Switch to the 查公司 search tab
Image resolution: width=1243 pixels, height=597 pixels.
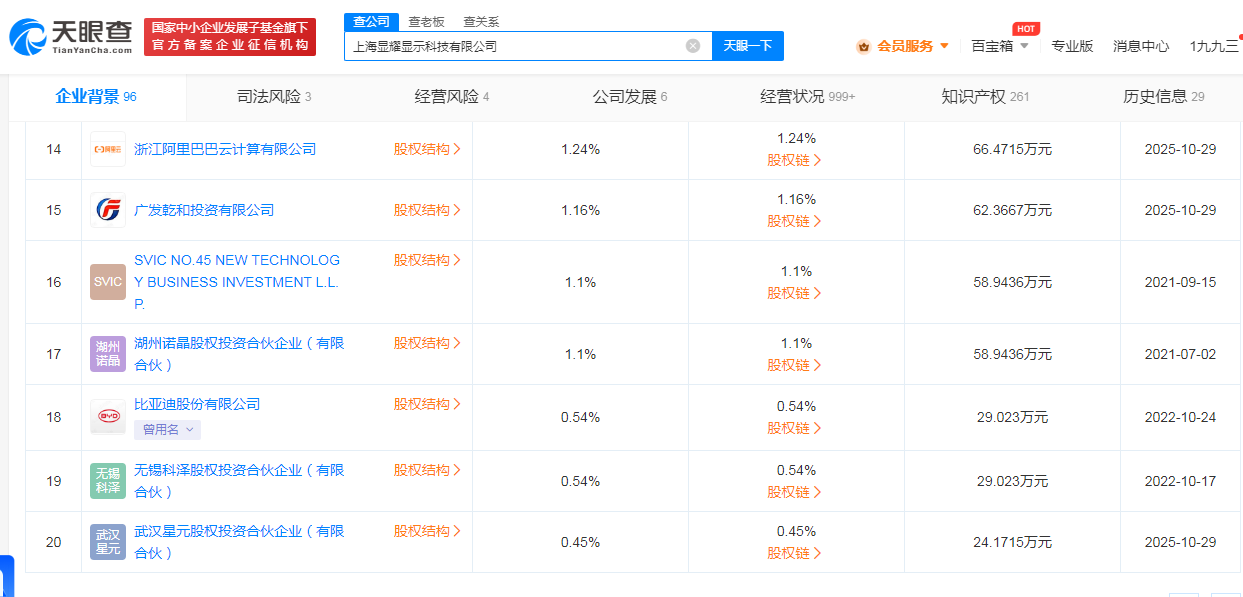(x=372, y=22)
